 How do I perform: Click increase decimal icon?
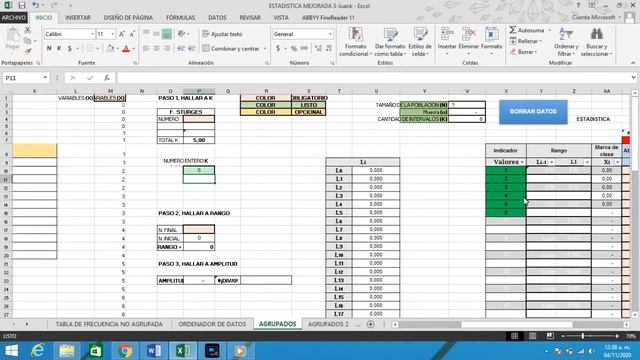click(x=318, y=49)
